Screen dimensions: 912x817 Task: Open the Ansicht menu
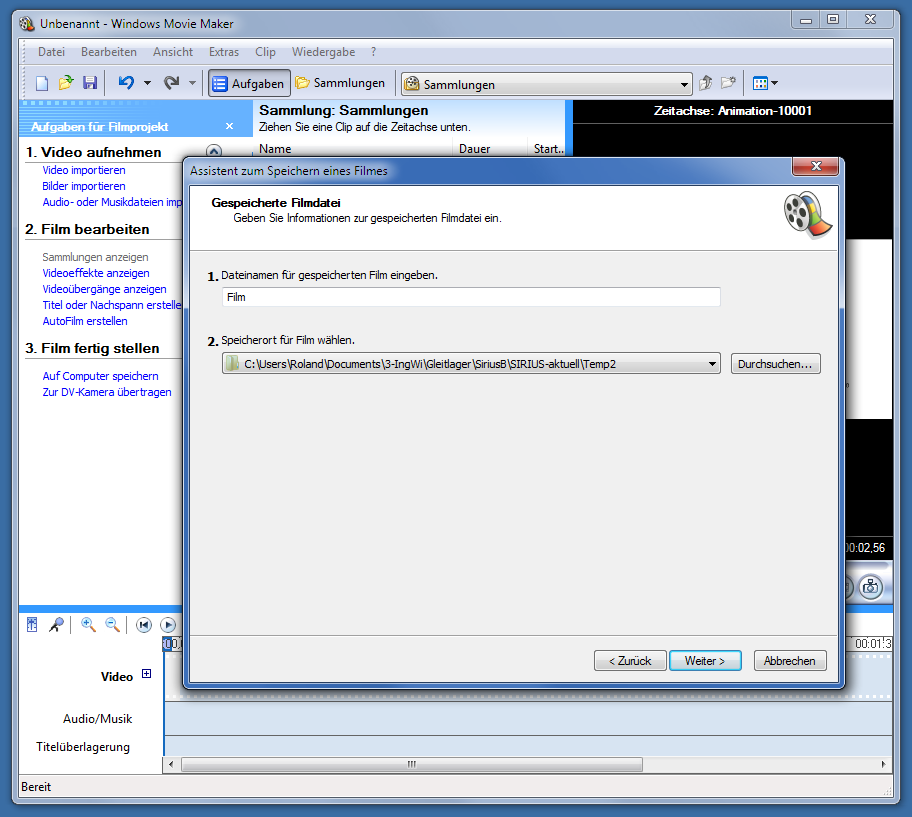click(173, 52)
